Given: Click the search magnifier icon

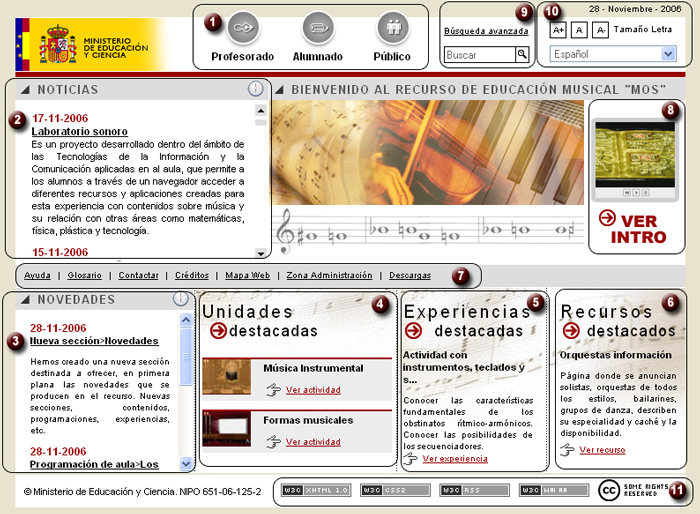Looking at the screenshot, I should [x=524, y=55].
